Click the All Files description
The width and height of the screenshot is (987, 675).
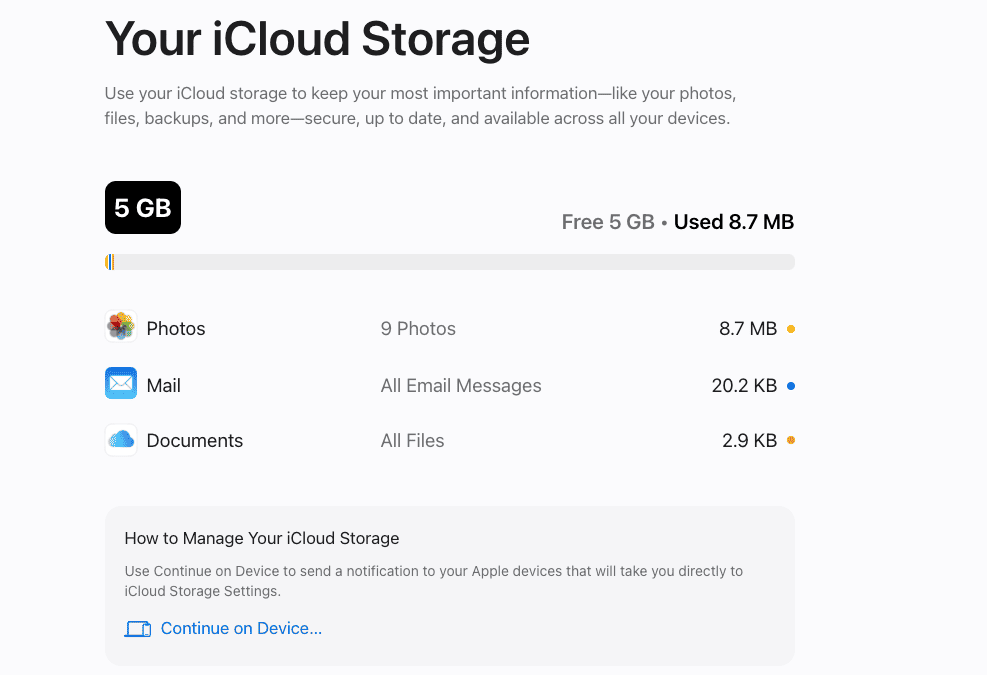[x=412, y=441]
